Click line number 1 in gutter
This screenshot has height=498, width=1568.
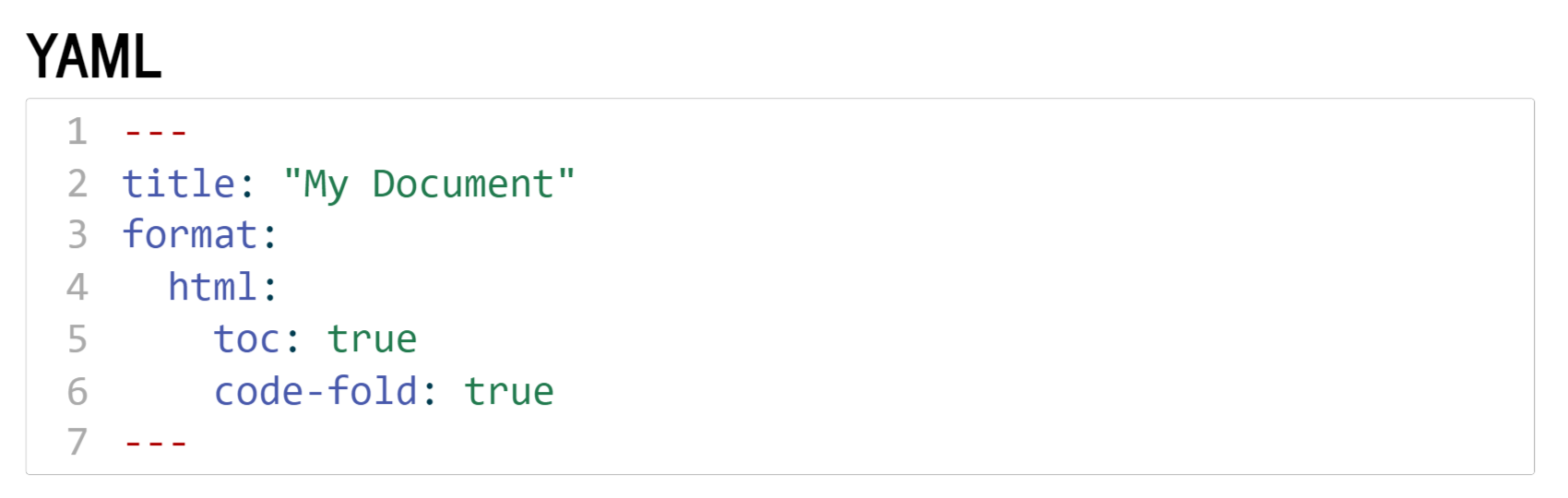coord(77,132)
